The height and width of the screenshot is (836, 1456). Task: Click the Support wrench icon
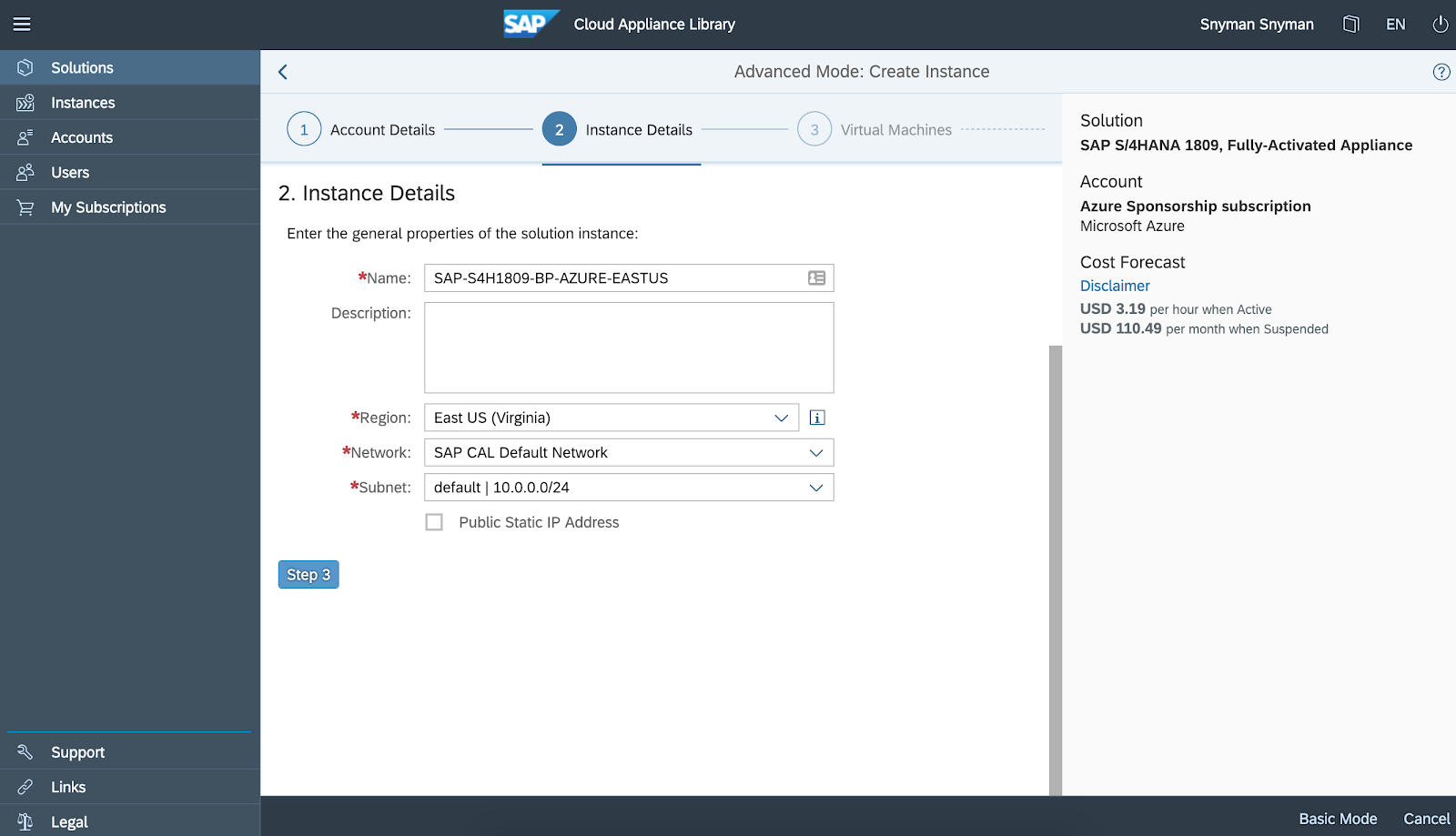coord(25,752)
